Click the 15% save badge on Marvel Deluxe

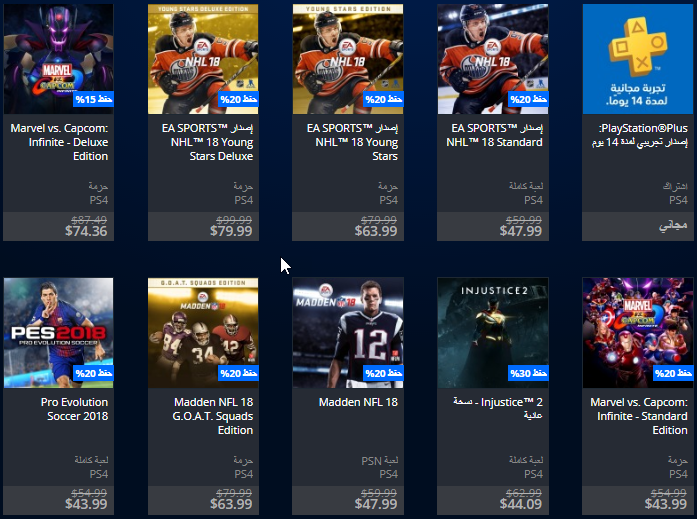(x=94, y=99)
